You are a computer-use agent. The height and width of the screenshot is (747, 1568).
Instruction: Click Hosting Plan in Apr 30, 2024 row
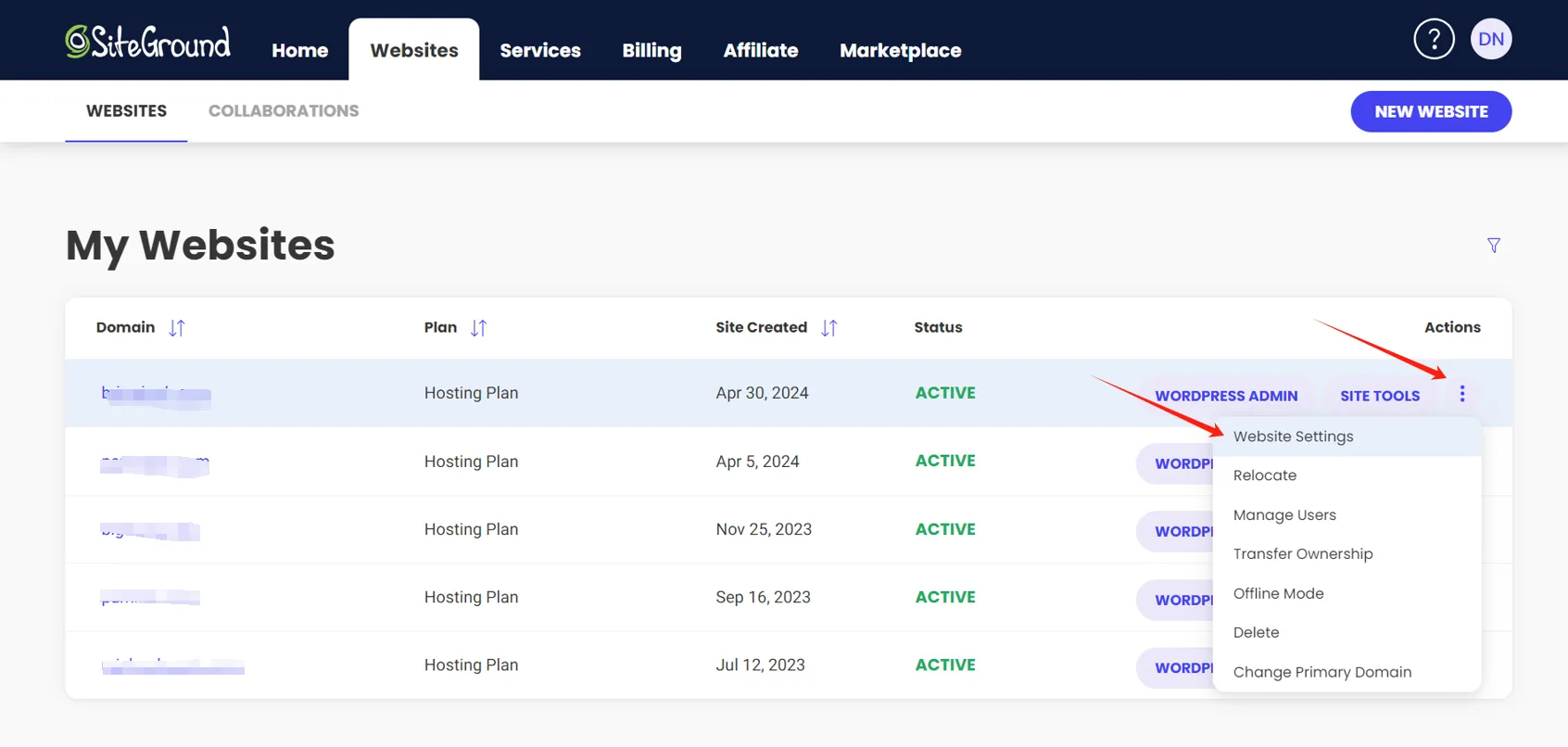click(471, 393)
